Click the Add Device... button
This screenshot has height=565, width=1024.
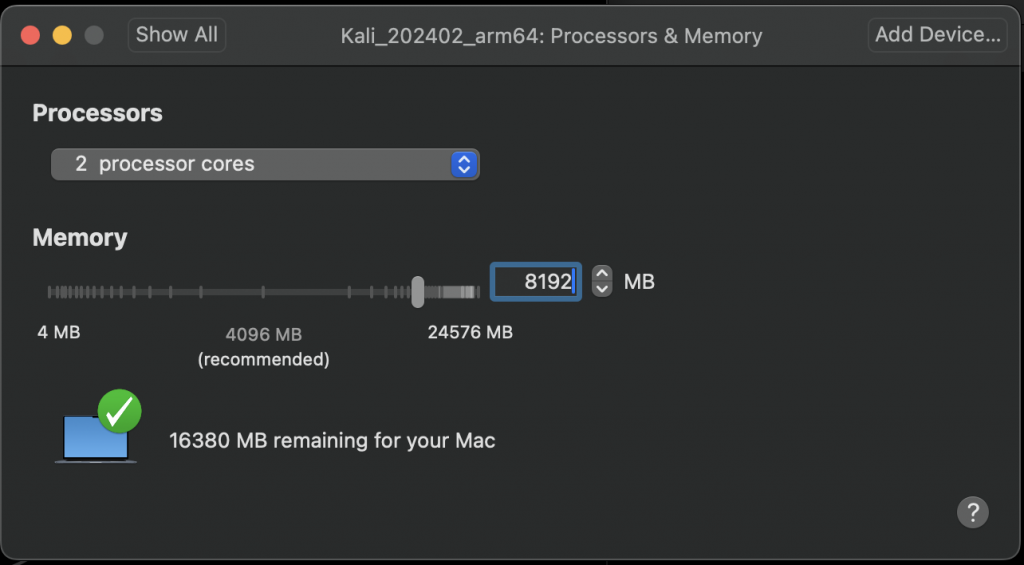(937, 35)
